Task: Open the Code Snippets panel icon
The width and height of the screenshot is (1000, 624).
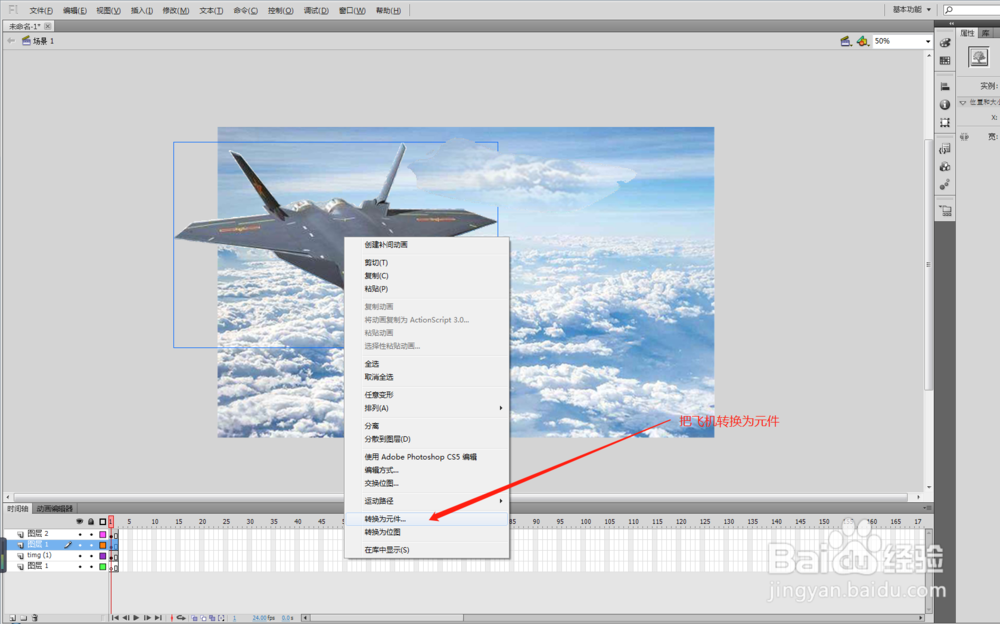Action: point(945,149)
